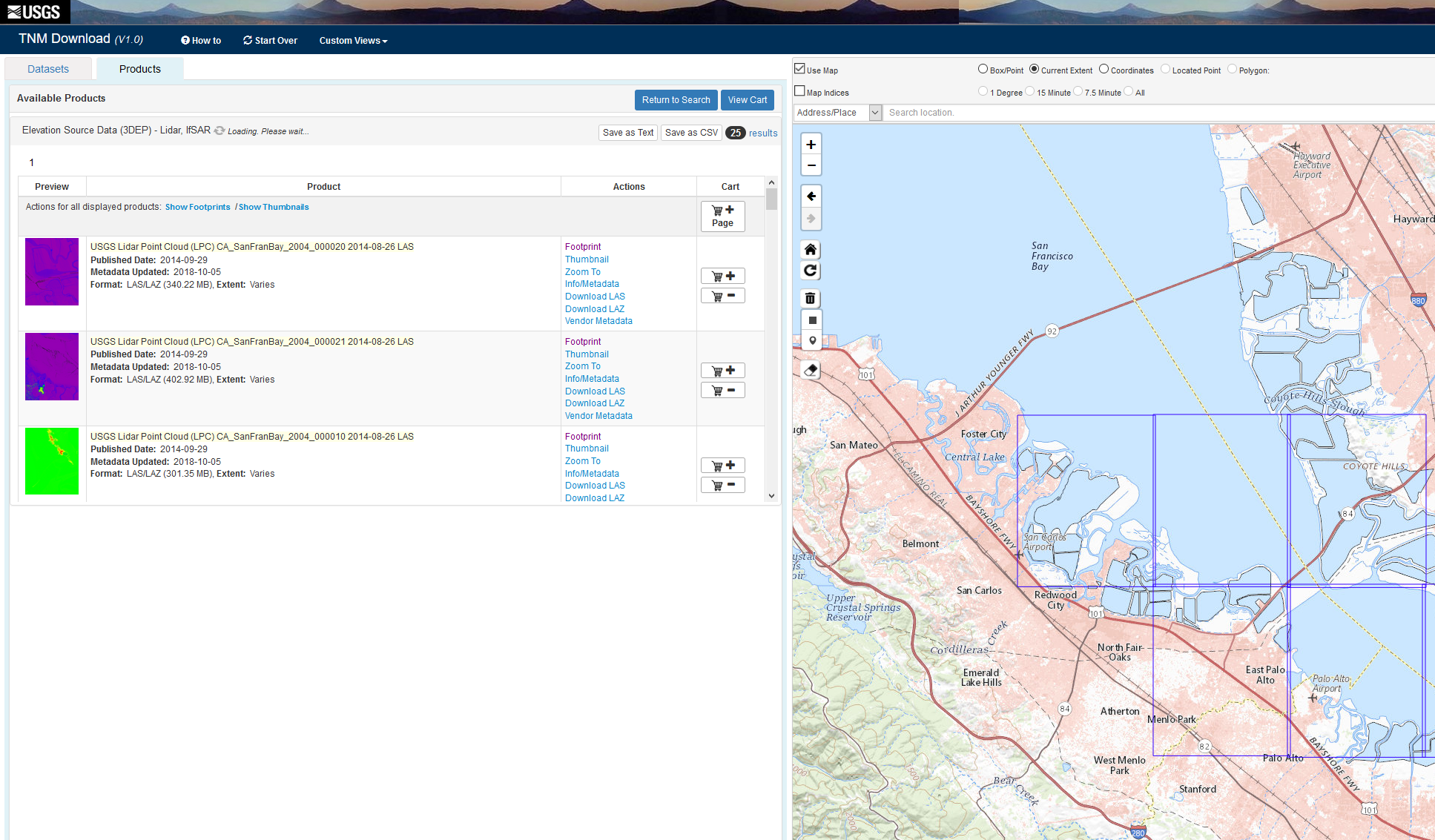This screenshot has height=840, width=1435.
Task: Select the Current Extent radio option
Action: 1034,69
